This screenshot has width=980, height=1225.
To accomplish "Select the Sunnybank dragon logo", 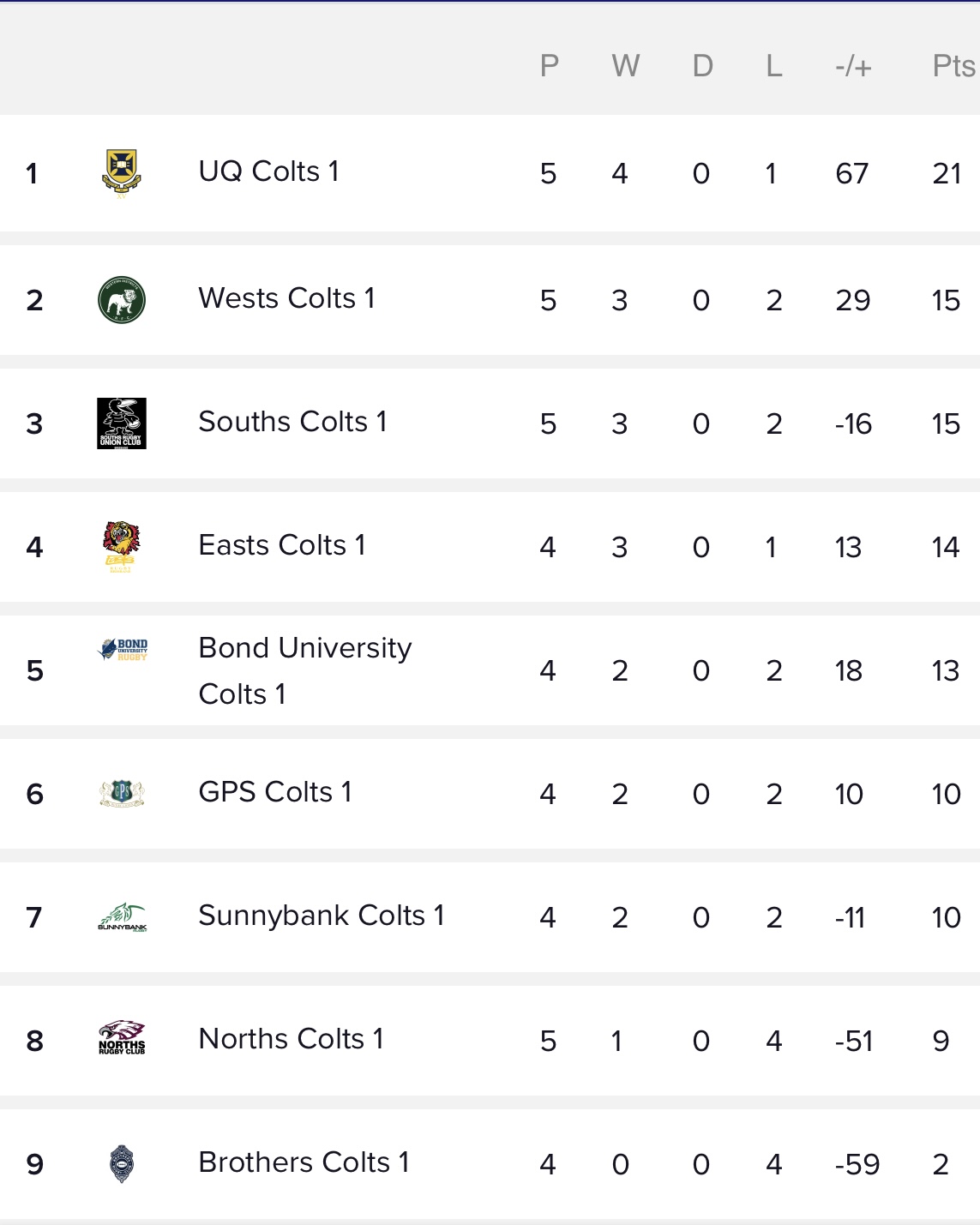I will click(122, 917).
